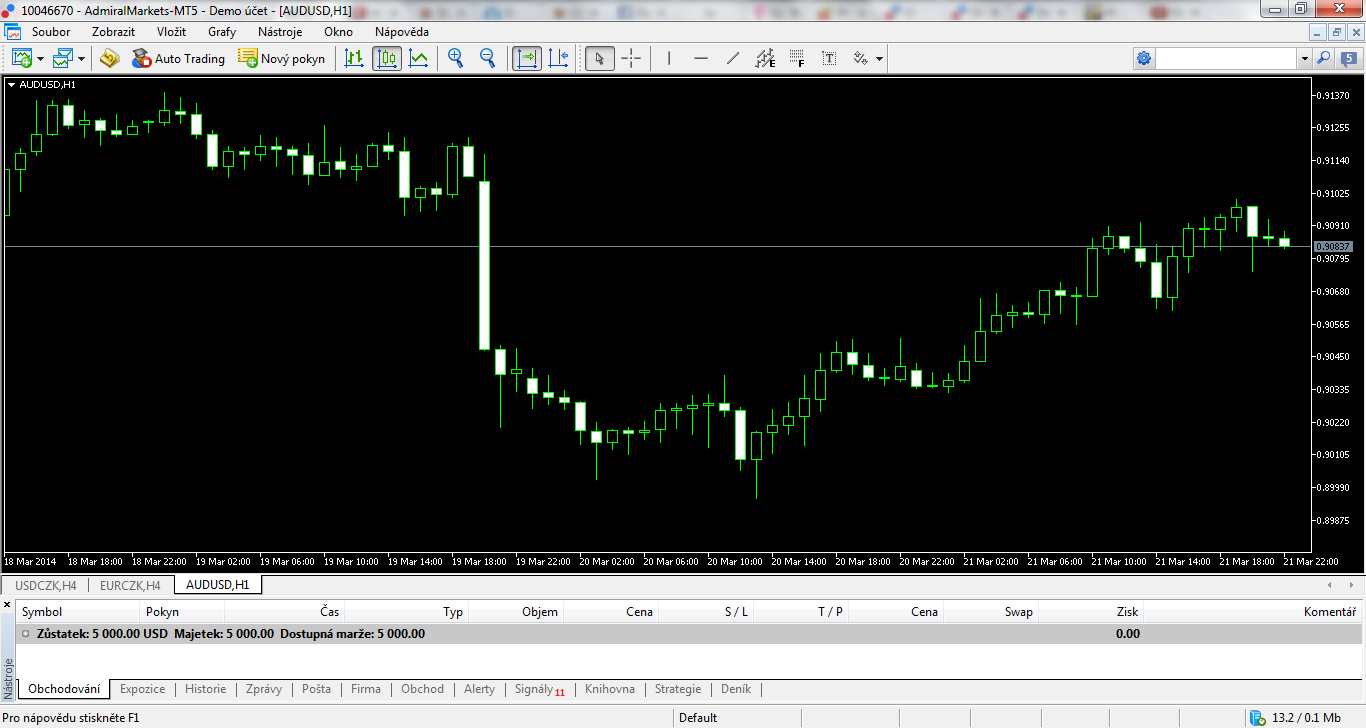This screenshot has height=728, width=1366.
Task: Click in the toolbar search field
Action: pos(1227,59)
